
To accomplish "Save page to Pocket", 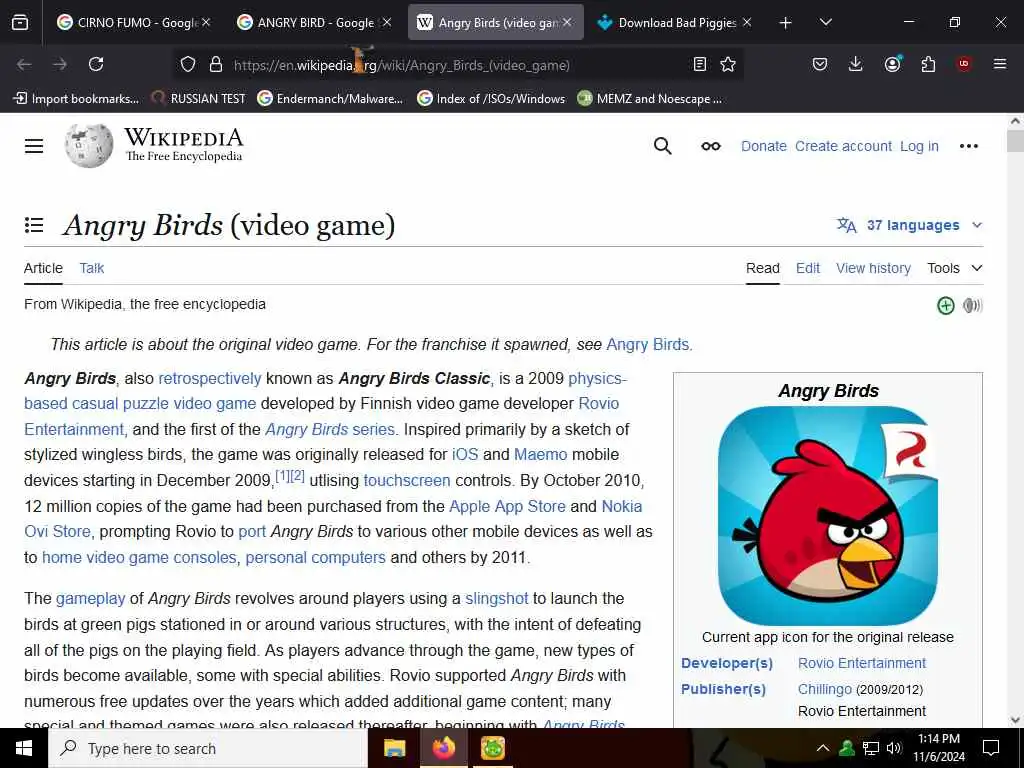I will pyautogui.click(x=820, y=64).
